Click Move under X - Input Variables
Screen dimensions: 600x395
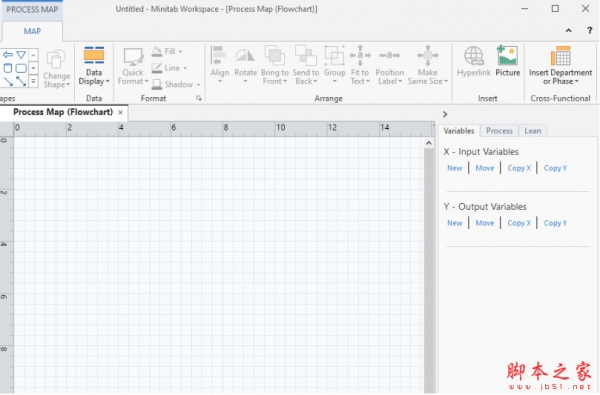pos(484,168)
